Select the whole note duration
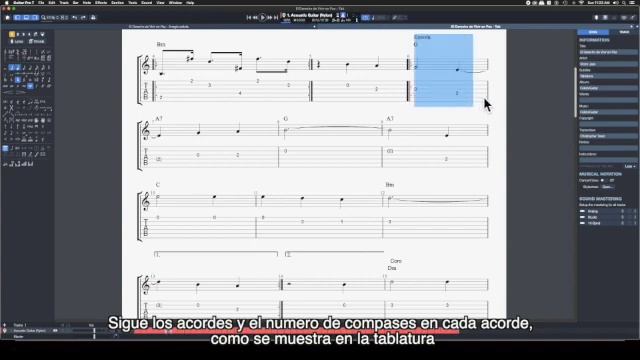This screenshot has width=640, height=360. 6,68
